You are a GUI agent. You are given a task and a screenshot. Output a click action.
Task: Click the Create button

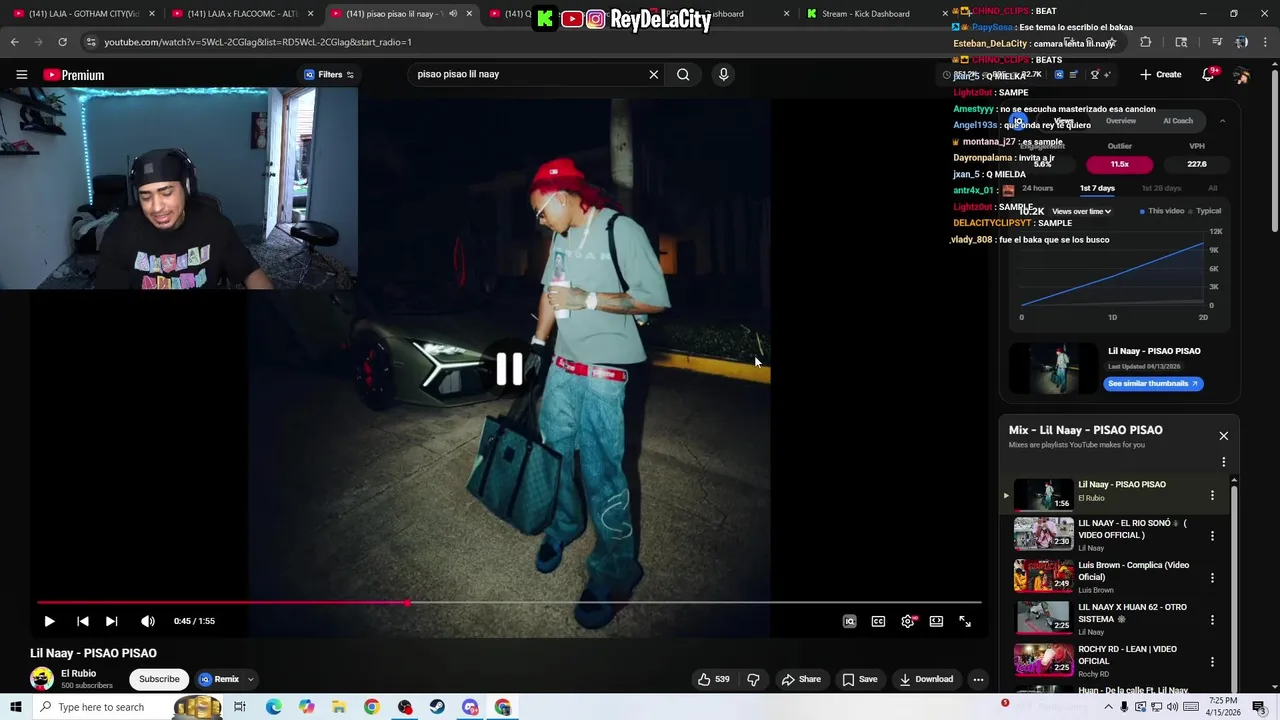coord(1161,75)
